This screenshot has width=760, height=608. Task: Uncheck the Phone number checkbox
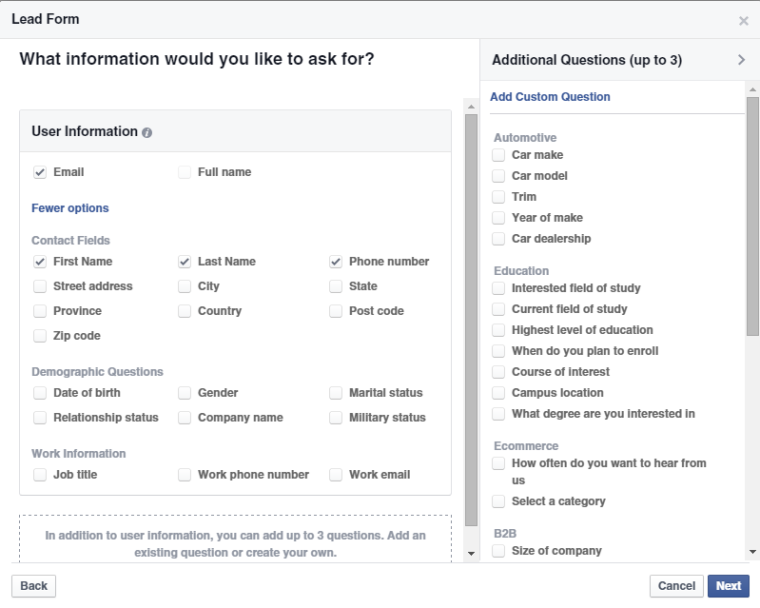point(336,262)
